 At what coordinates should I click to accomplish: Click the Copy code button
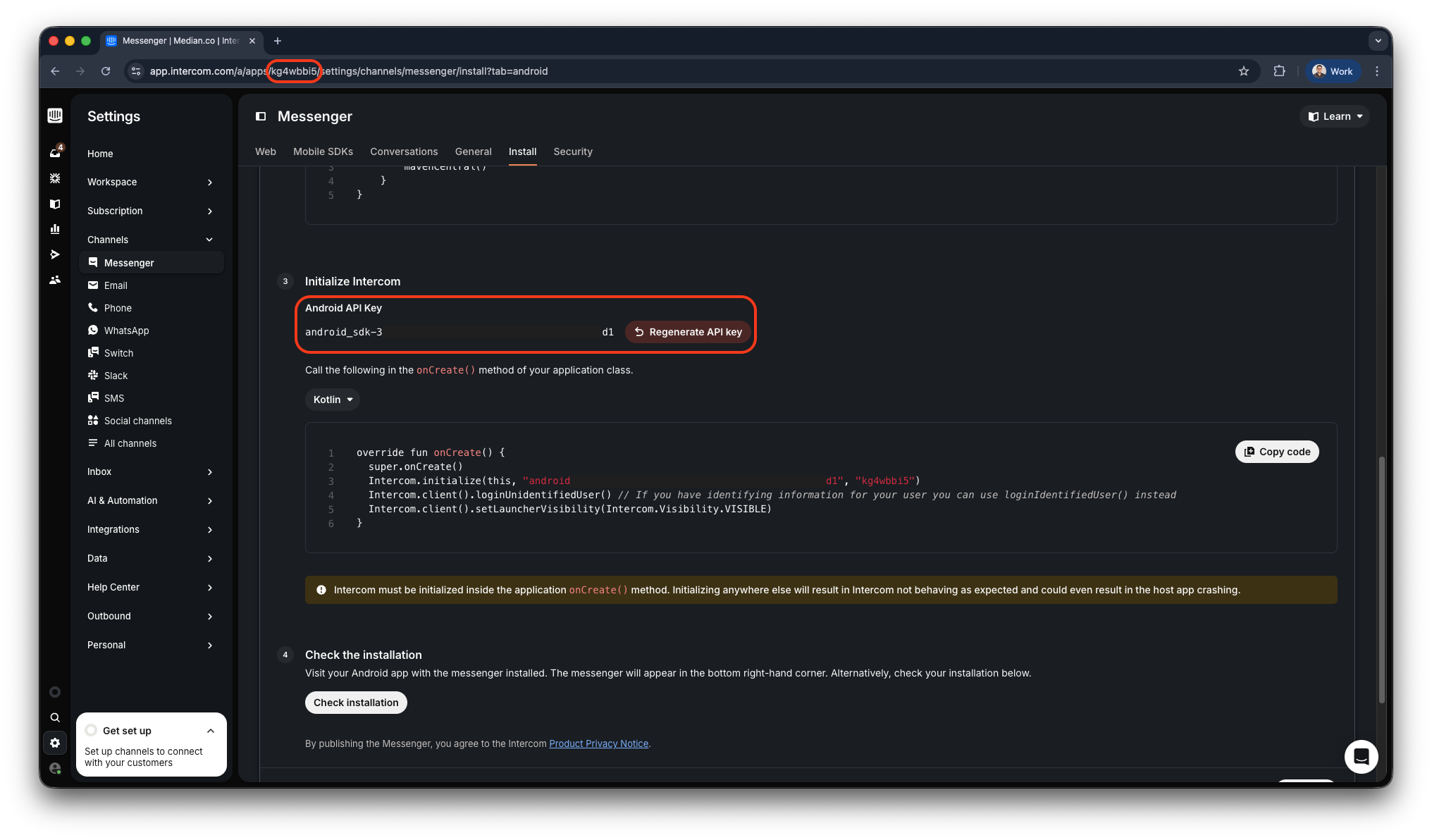click(1277, 452)
